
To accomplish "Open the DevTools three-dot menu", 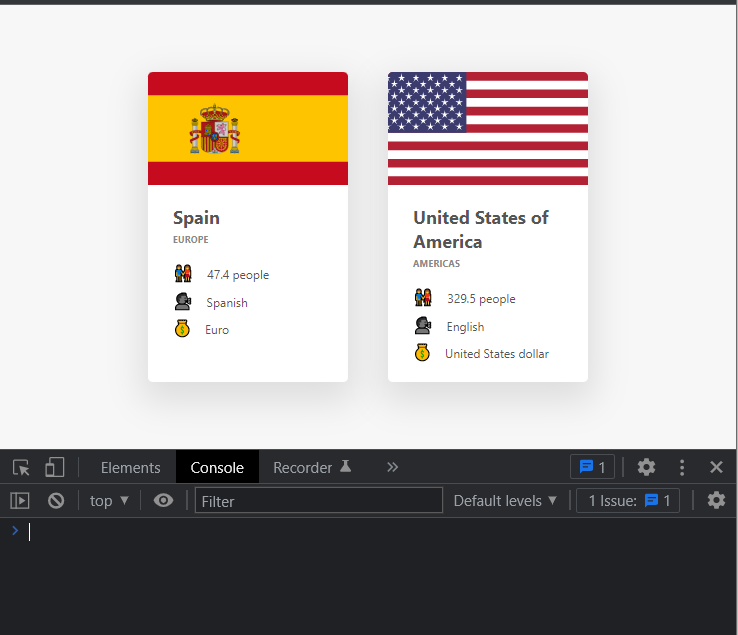I will coord(682,467).
